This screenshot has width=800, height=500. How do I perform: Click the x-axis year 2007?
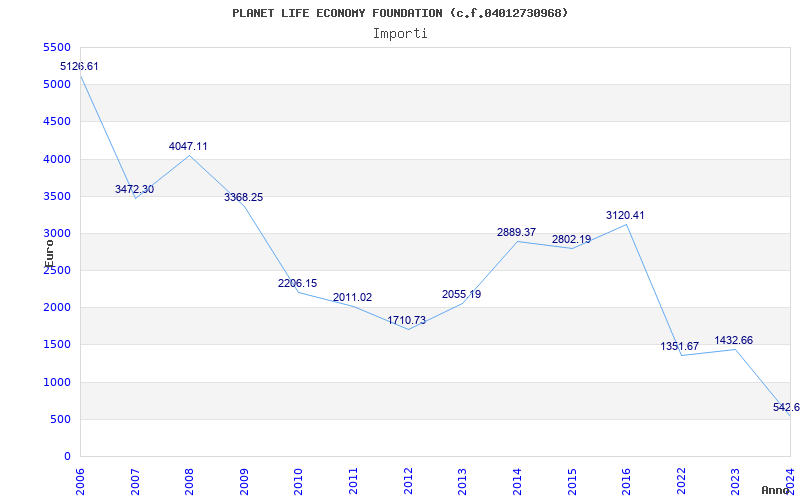tap(135, 482)
